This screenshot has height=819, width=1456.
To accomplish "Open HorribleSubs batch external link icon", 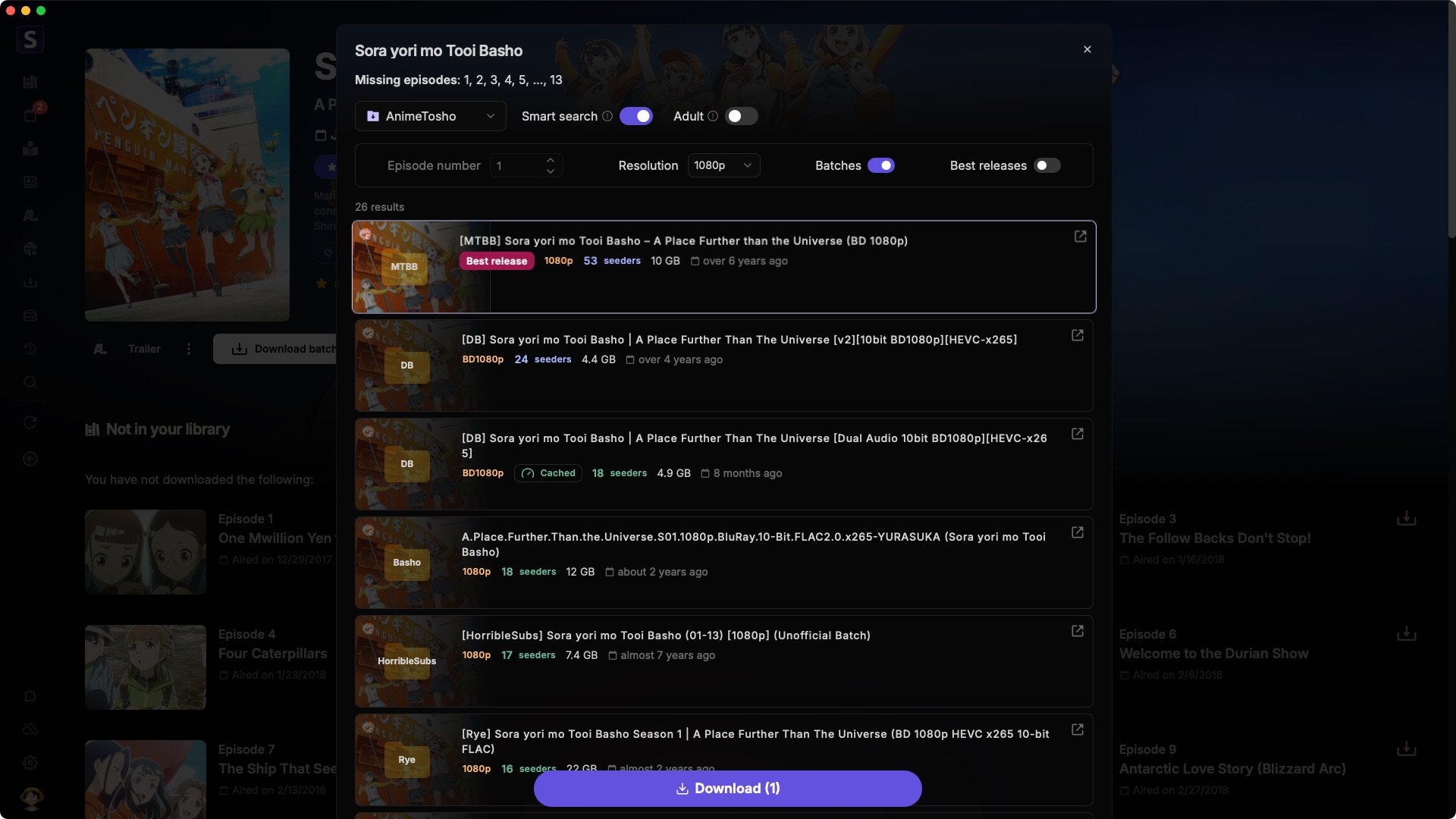I will click(x=1077, y=631).
